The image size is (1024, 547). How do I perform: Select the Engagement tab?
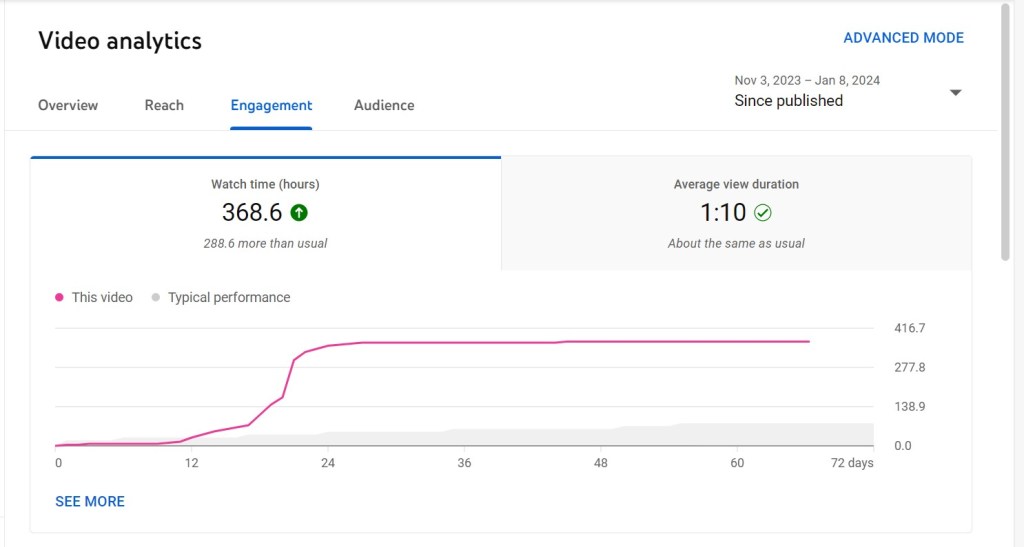click(x=271, y=105)
